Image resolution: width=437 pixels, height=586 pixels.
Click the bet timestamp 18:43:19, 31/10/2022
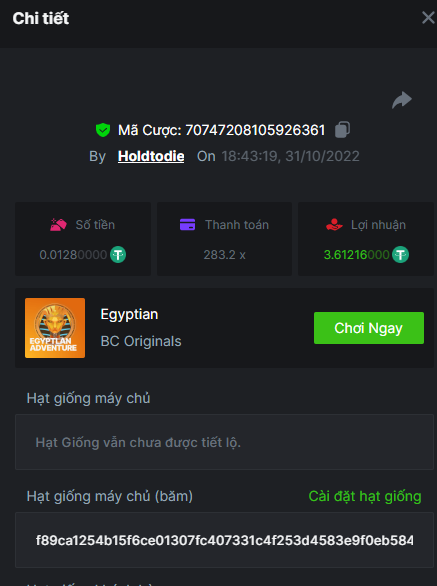(290, 156)
